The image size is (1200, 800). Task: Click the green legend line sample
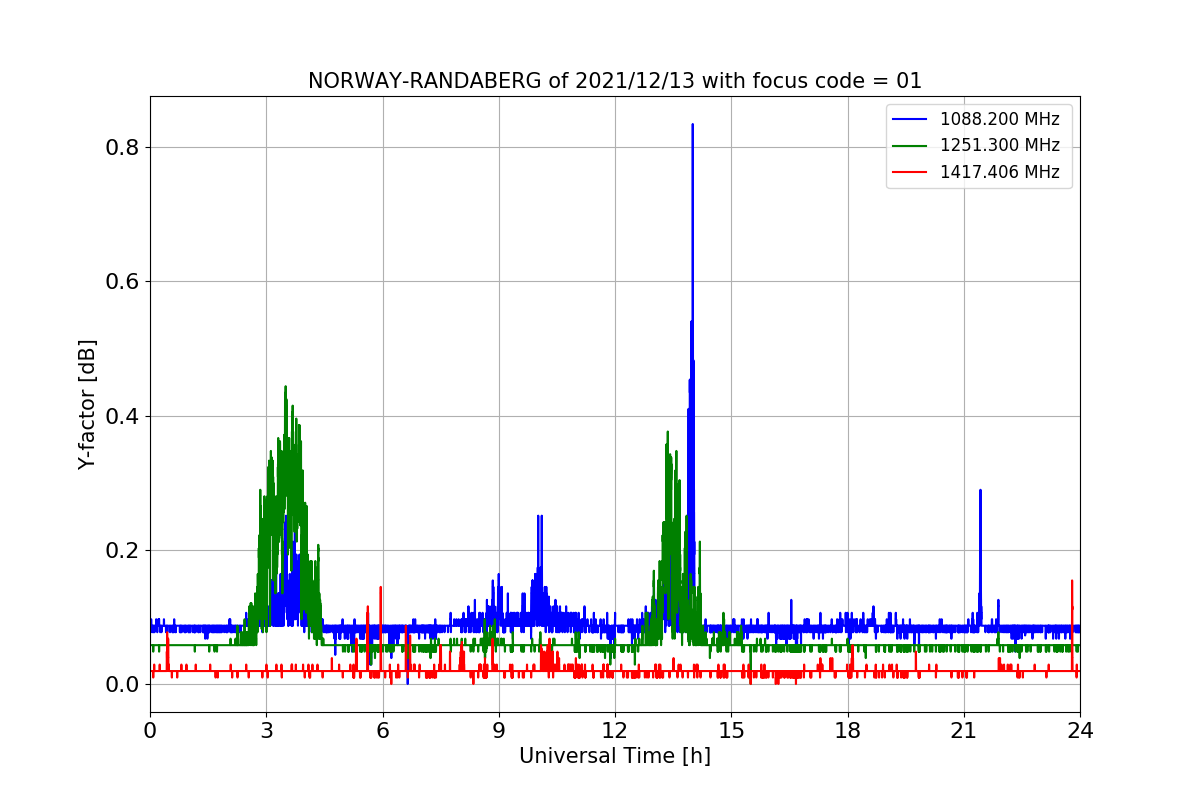[910, 146]
